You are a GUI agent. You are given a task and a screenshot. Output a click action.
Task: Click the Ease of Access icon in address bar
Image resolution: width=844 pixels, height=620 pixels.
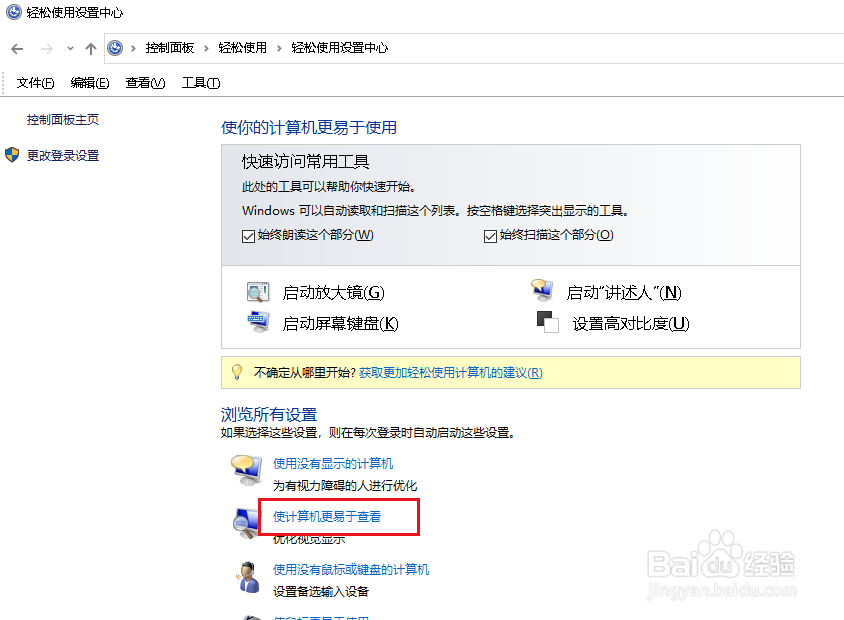click(116, 47)
